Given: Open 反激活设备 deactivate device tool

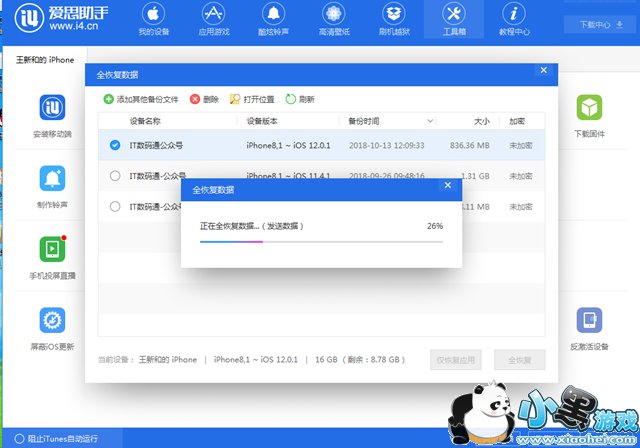Looking at the screenshot, I should 589,329.
